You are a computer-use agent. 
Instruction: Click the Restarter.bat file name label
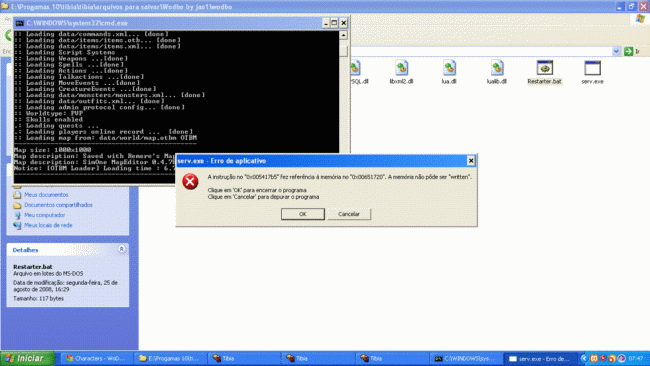544,82
